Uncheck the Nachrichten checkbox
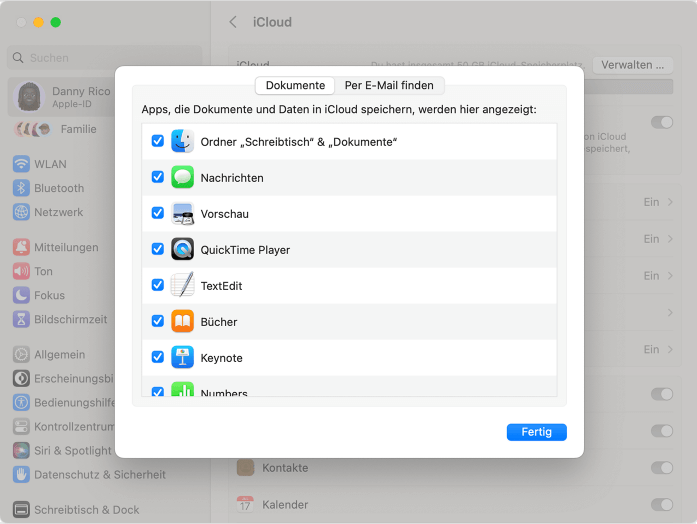Viewport: 697px width, 524px height. point(157,177)
